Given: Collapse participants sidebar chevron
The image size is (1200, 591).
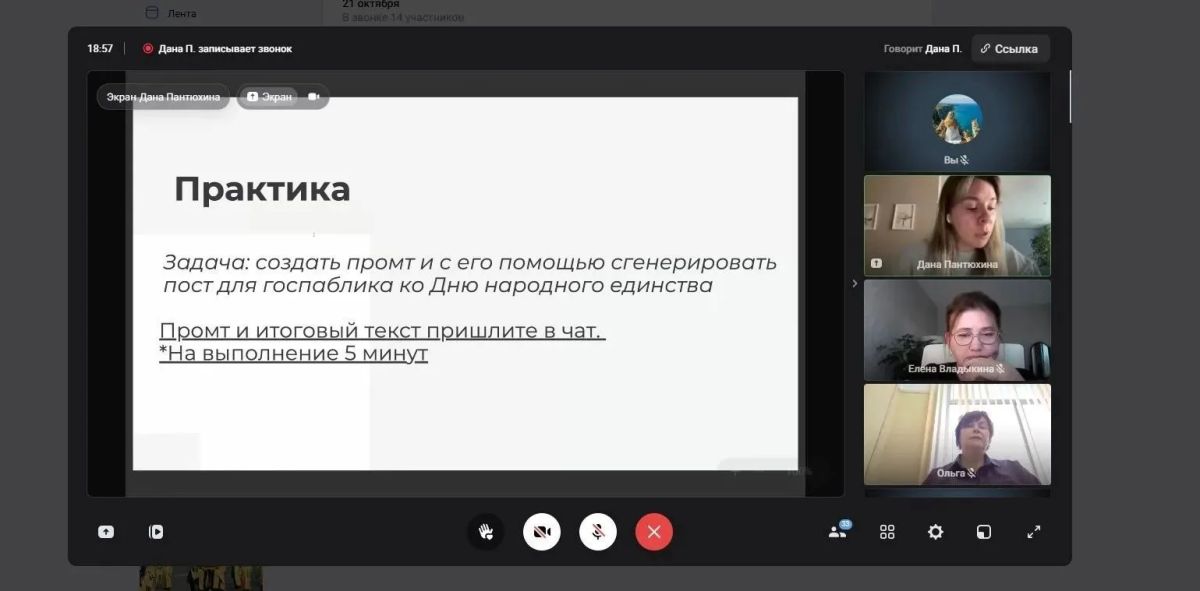Looking at the screenshot, I should [854, 284].
